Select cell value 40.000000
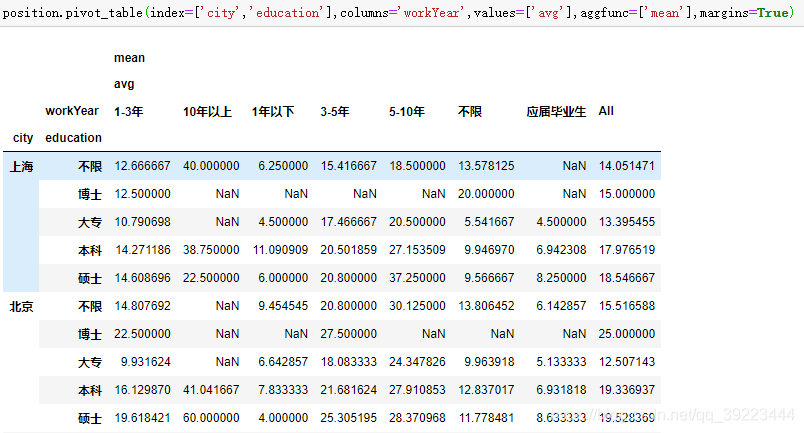 point(211,166)
